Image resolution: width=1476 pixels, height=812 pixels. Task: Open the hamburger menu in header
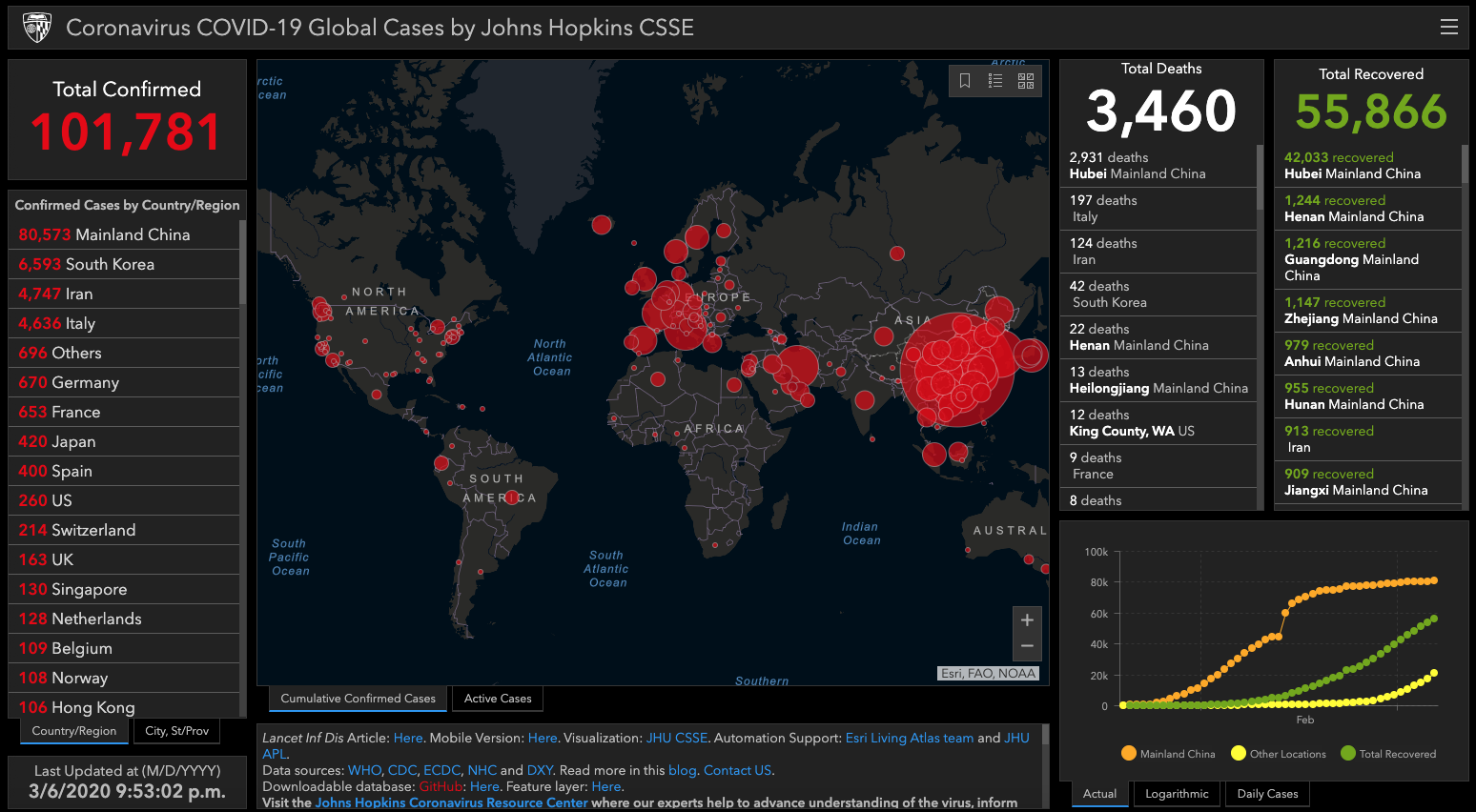[x=1448, y=28]
